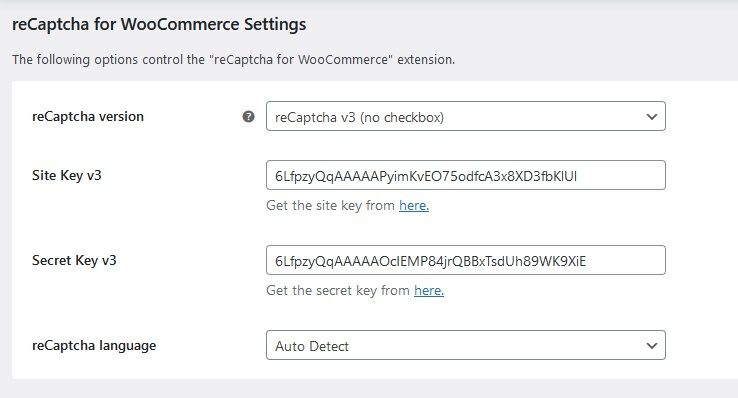Open the reCaptcha language dropdown
The width and height of the screenshot is (738, 398).
tap(465, 345)
